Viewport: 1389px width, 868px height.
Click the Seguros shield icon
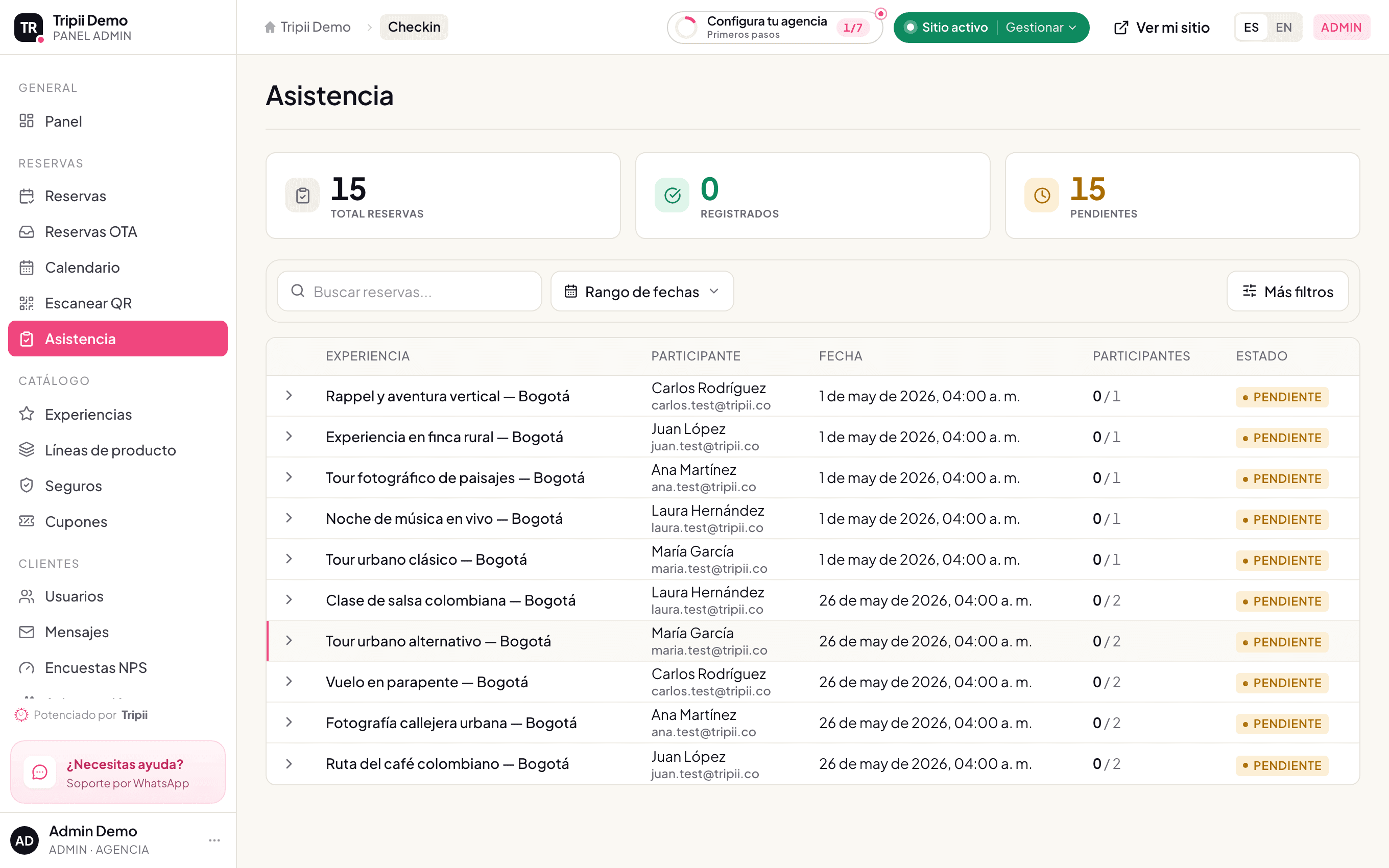27,486
